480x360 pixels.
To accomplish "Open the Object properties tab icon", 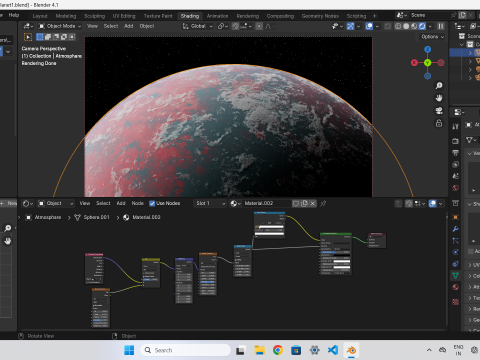I will point(455,217).
